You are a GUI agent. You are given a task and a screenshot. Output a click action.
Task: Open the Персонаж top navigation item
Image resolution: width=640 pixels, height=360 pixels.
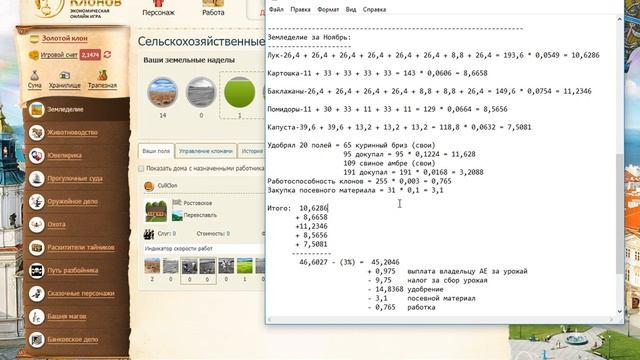tap(158, 9)
